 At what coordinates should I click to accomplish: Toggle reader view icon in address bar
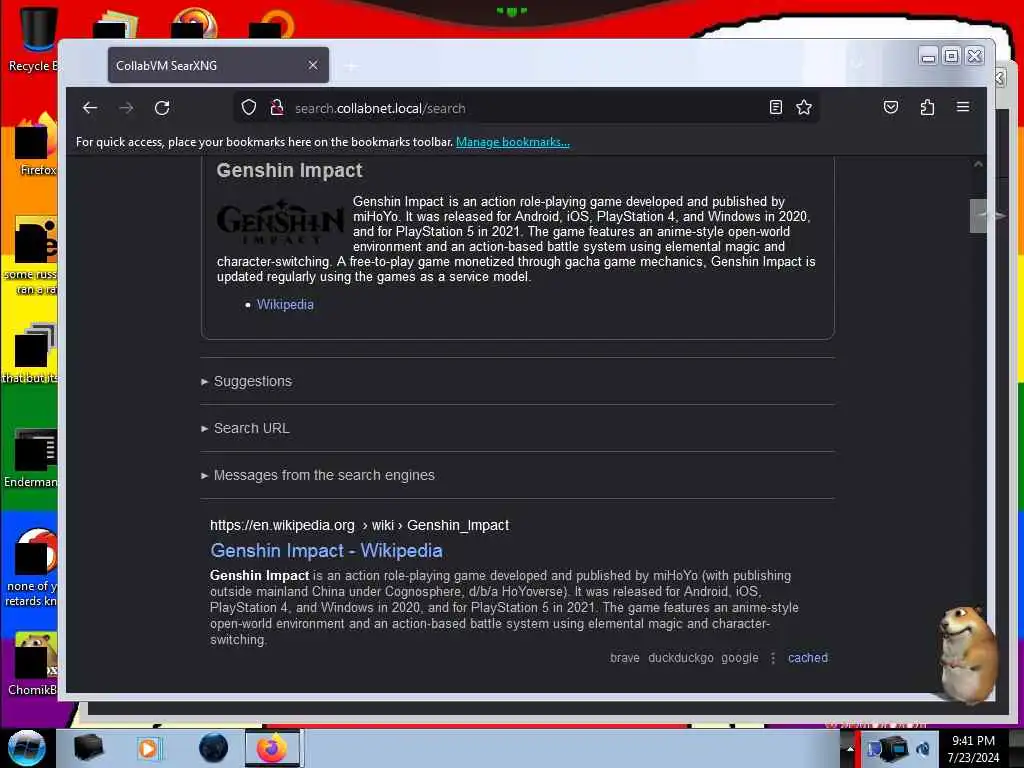coord(775,107)
